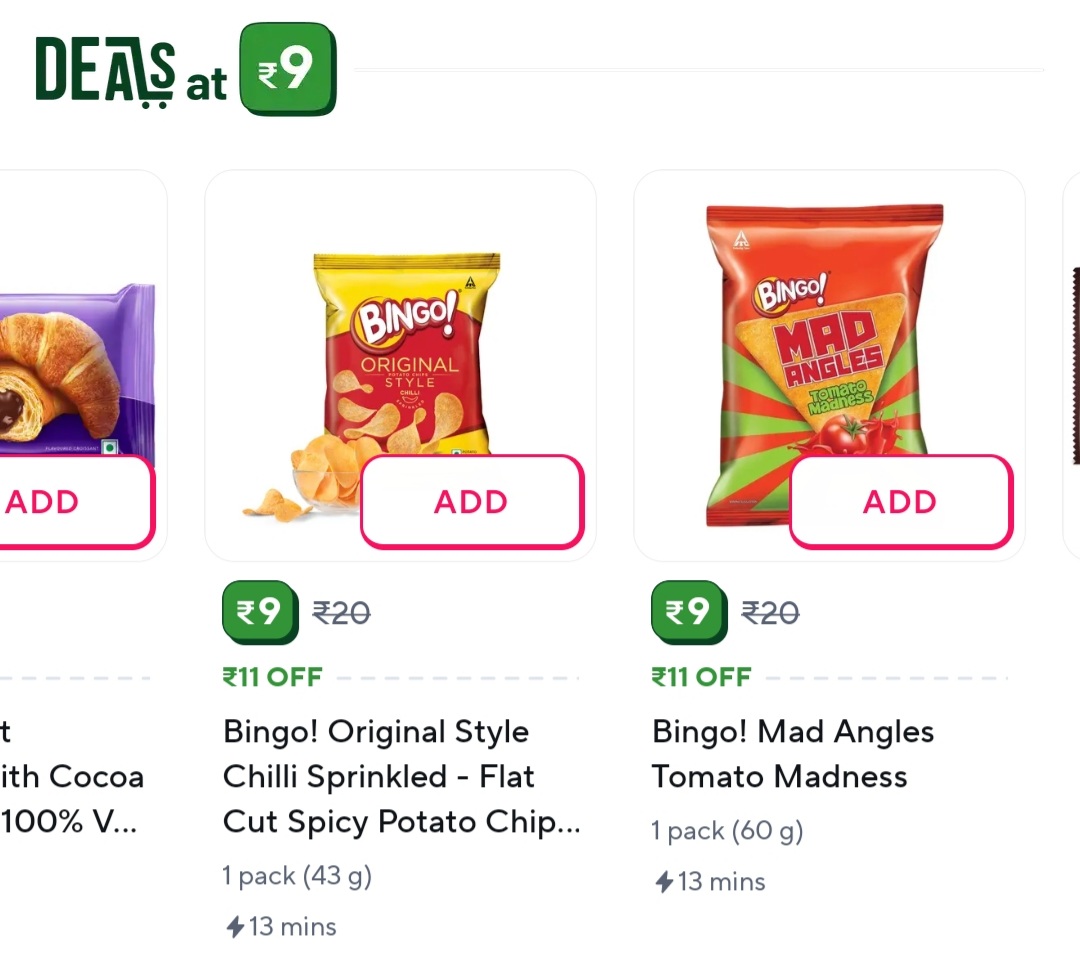Image resolution: width=1080 pixels, height=964 pixels.
Task: Tap lightning icon beside Original Style delivery time
Action: coord(236,927)
